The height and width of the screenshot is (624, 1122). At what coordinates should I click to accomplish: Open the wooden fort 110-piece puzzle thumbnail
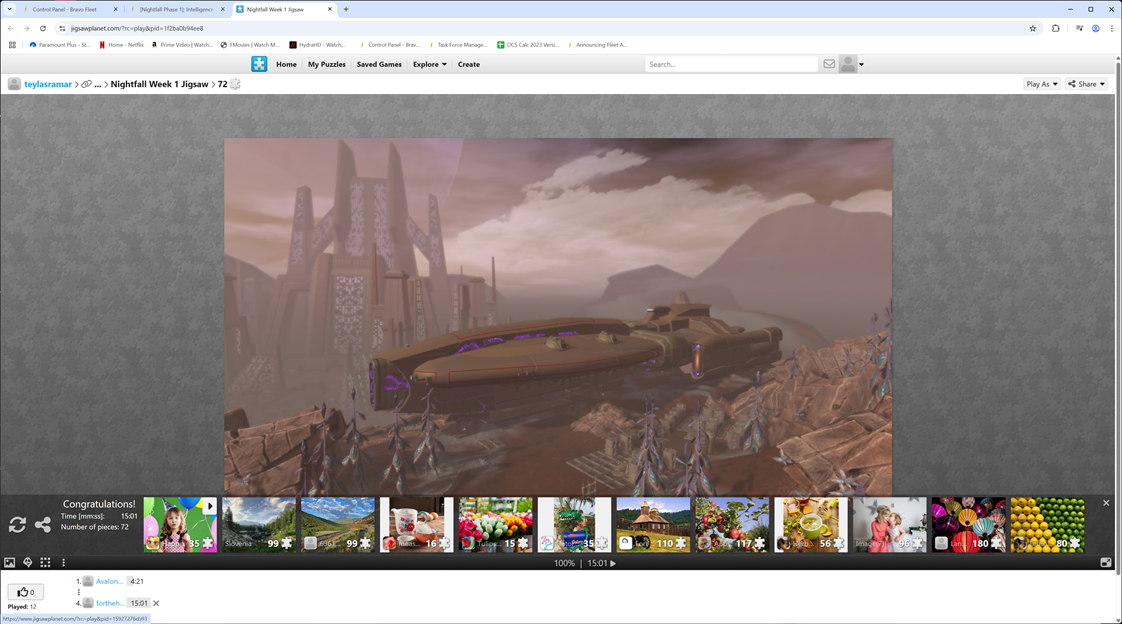click(x=653, y=525)
